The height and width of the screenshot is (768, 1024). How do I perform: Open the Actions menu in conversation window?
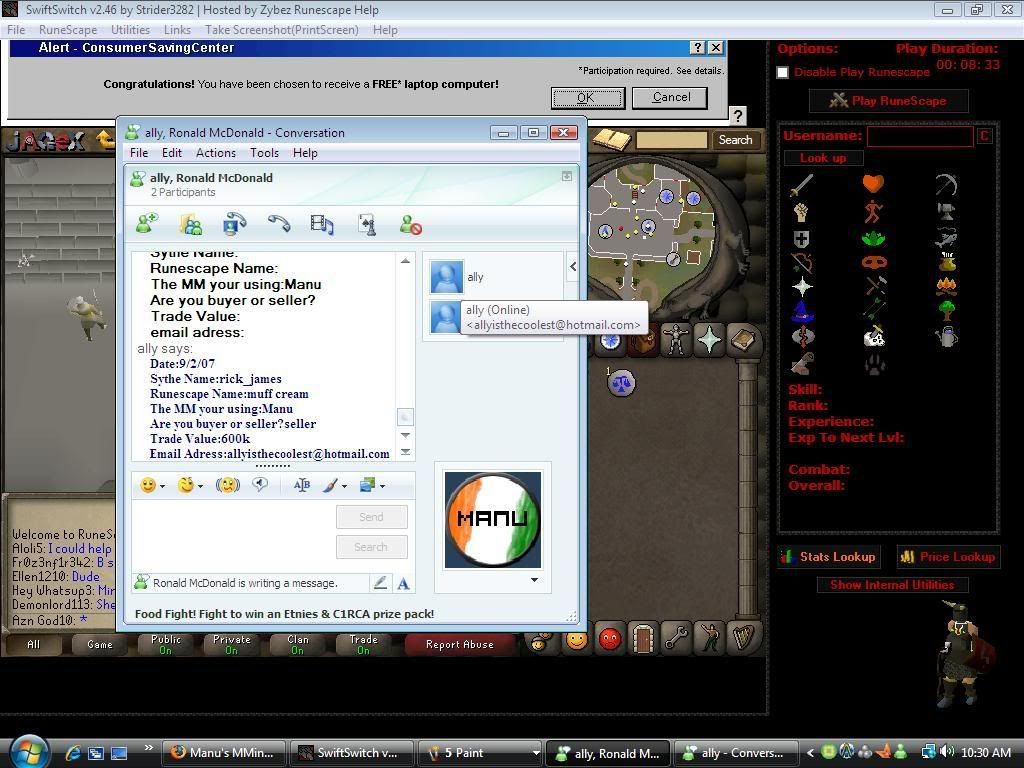216,153
